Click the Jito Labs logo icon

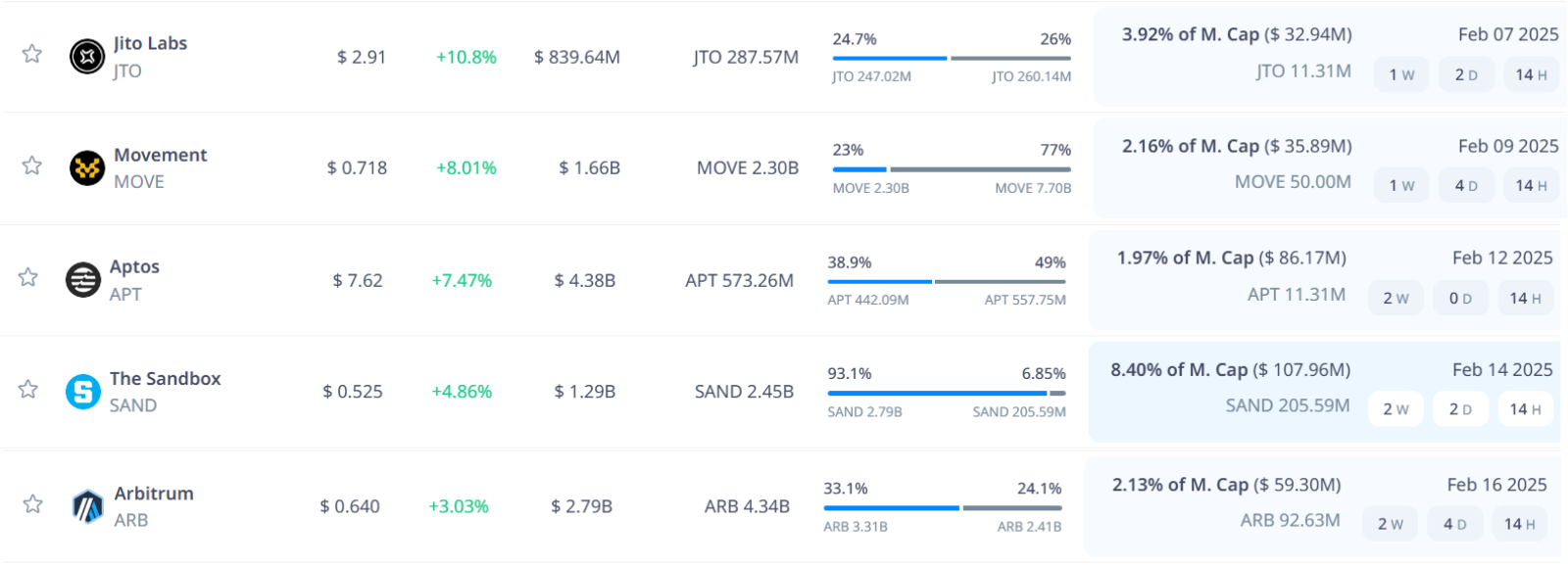coord(87,57)
